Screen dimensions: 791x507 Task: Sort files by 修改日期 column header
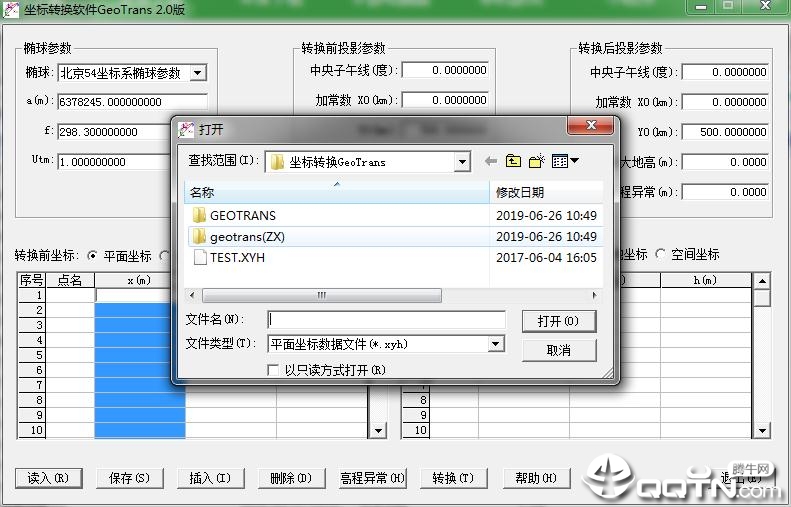545,192
